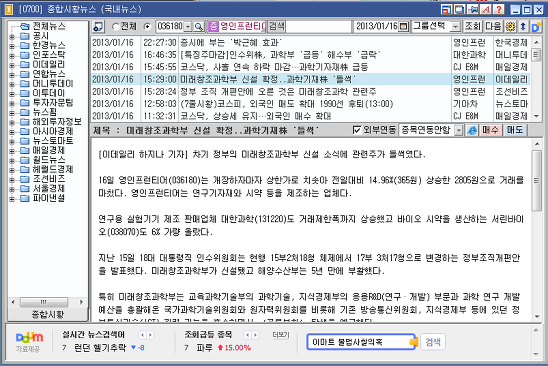The width and height of the screenshot is (548, 366).
Task: Click the 매도 sell button
Action: coord(515,130)
